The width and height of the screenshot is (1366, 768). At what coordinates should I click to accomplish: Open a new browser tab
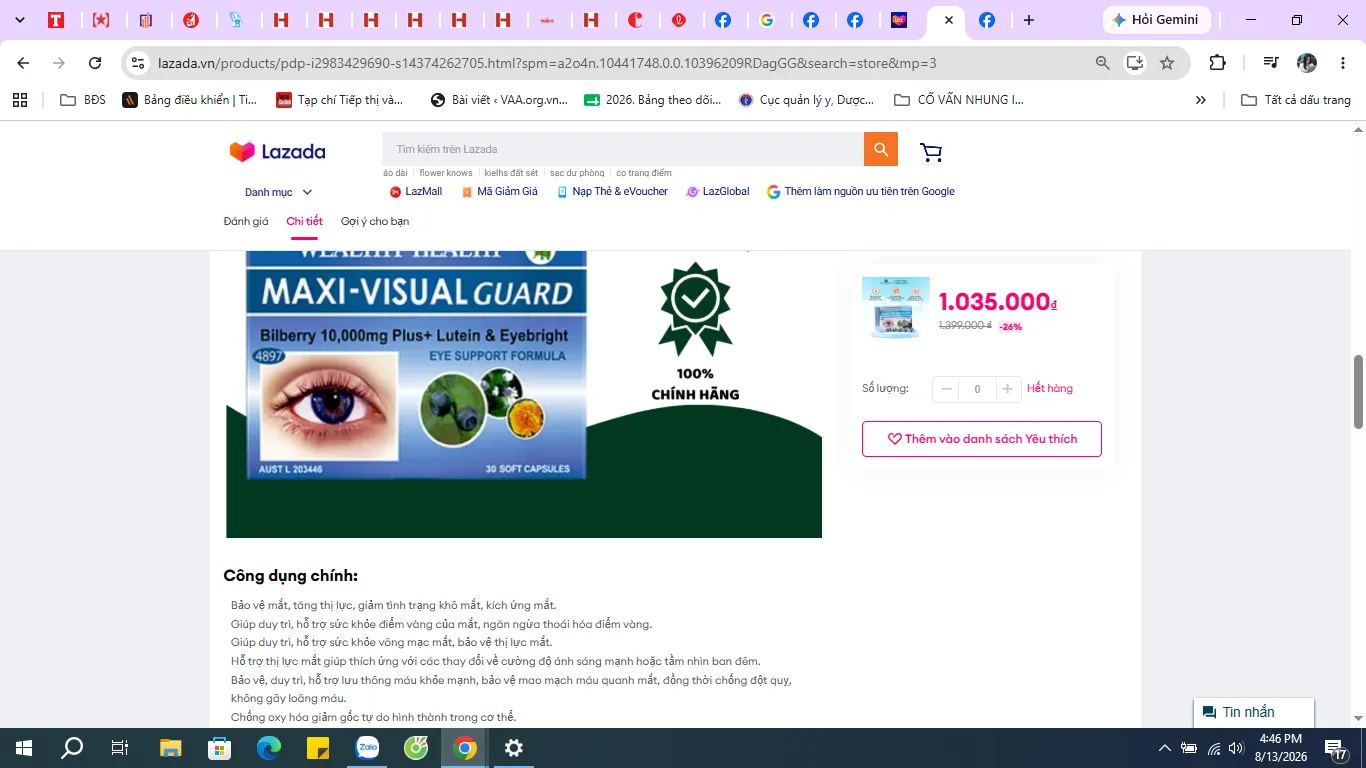[x=1029, y=20]
